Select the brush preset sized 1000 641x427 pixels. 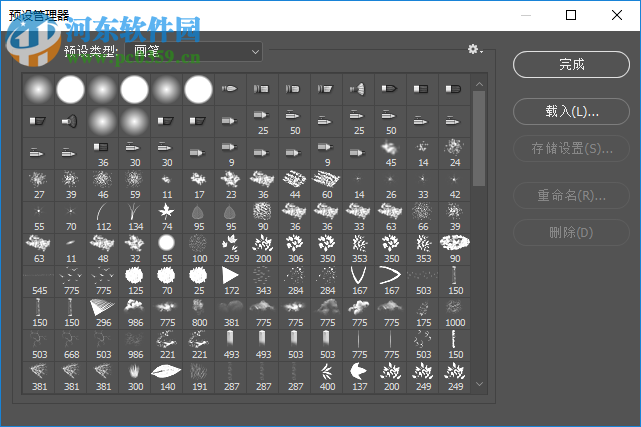pyautogui.click(x=455, y=309)
